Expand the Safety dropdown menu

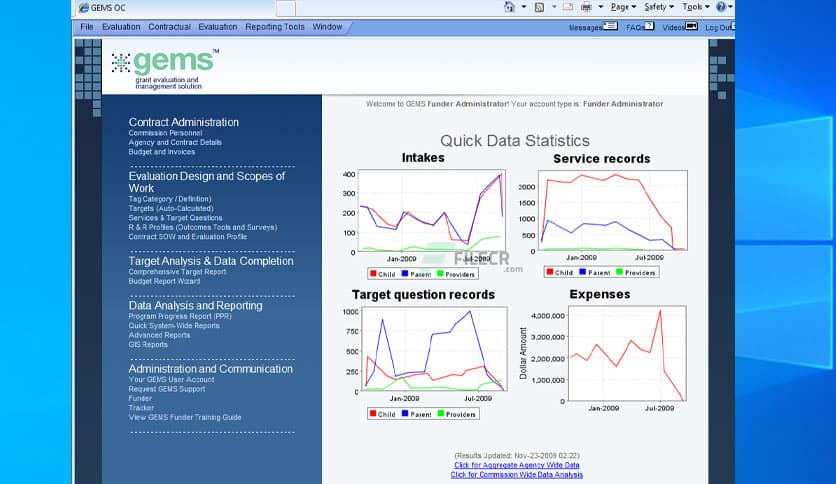(x=657, y=7)
